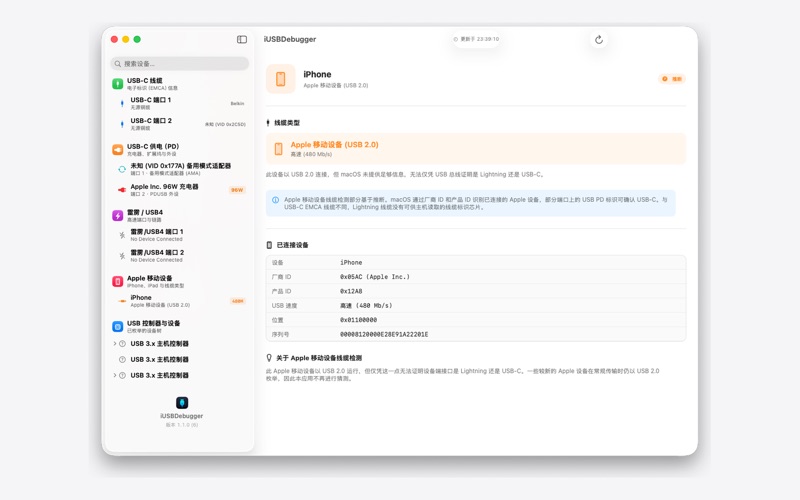Toggle the sidebar with the panel icon
The height and width of the screenshot is (500, 800).
pyautogui.click(x=242, y=39)
